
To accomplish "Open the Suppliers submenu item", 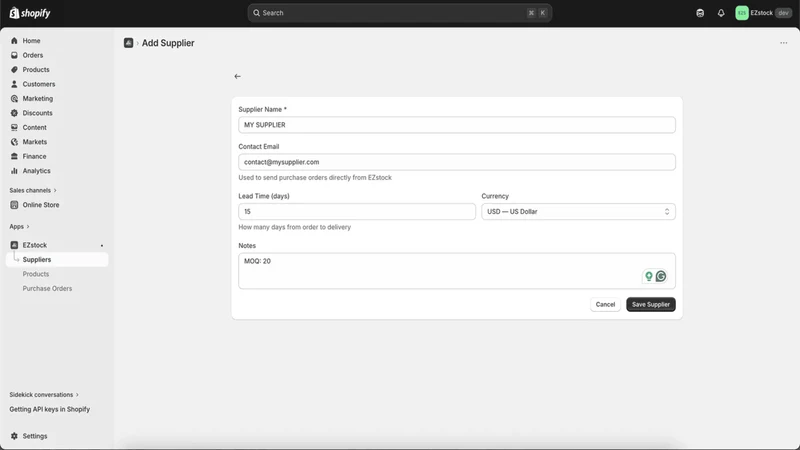I will pyautogui.click(x=57, y=260).
